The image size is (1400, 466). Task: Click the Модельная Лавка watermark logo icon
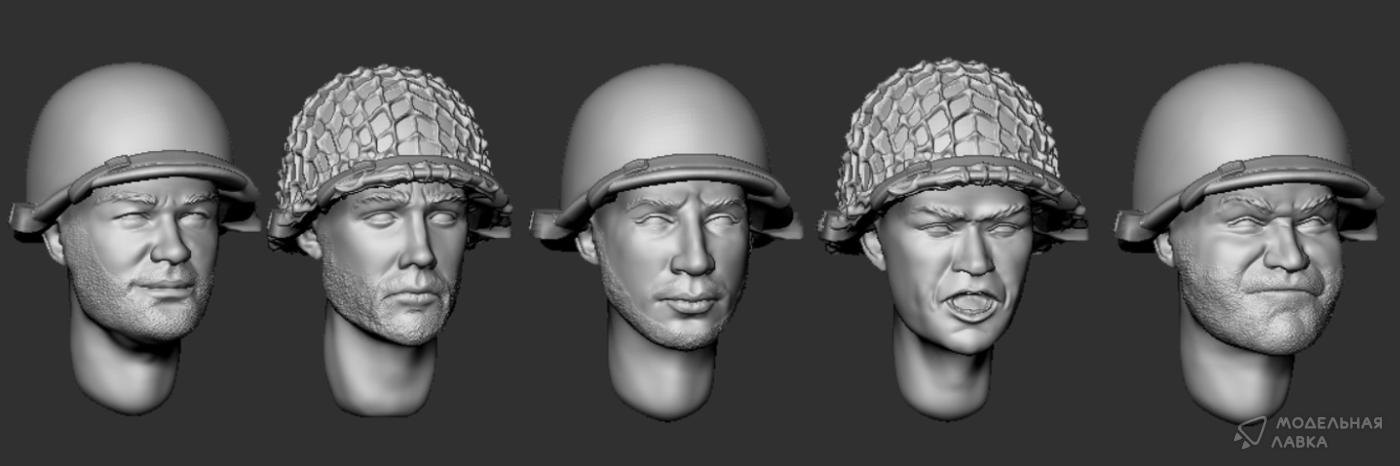[1250, 432]
